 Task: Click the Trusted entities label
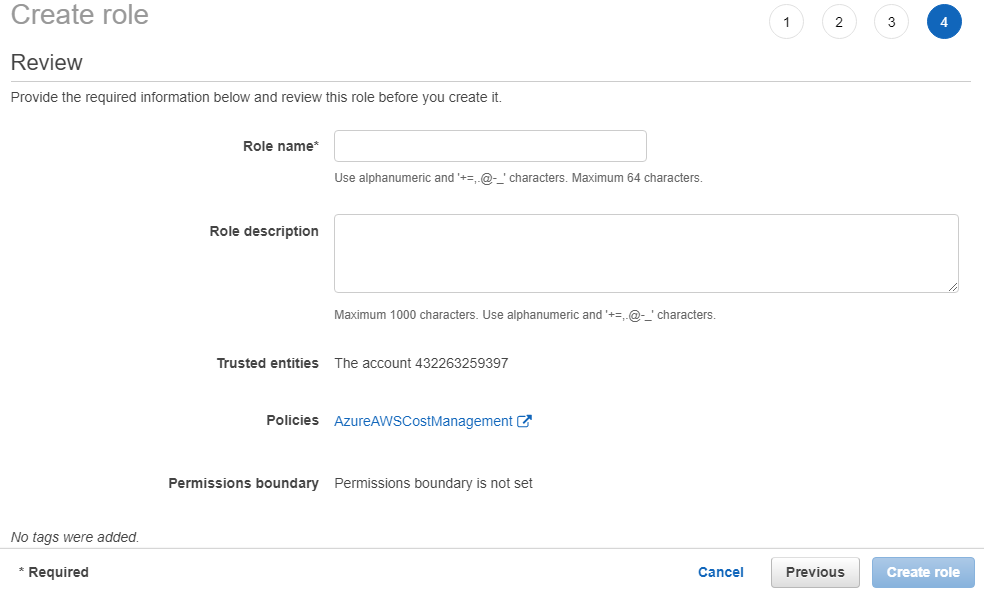click(x=267, y=363)
